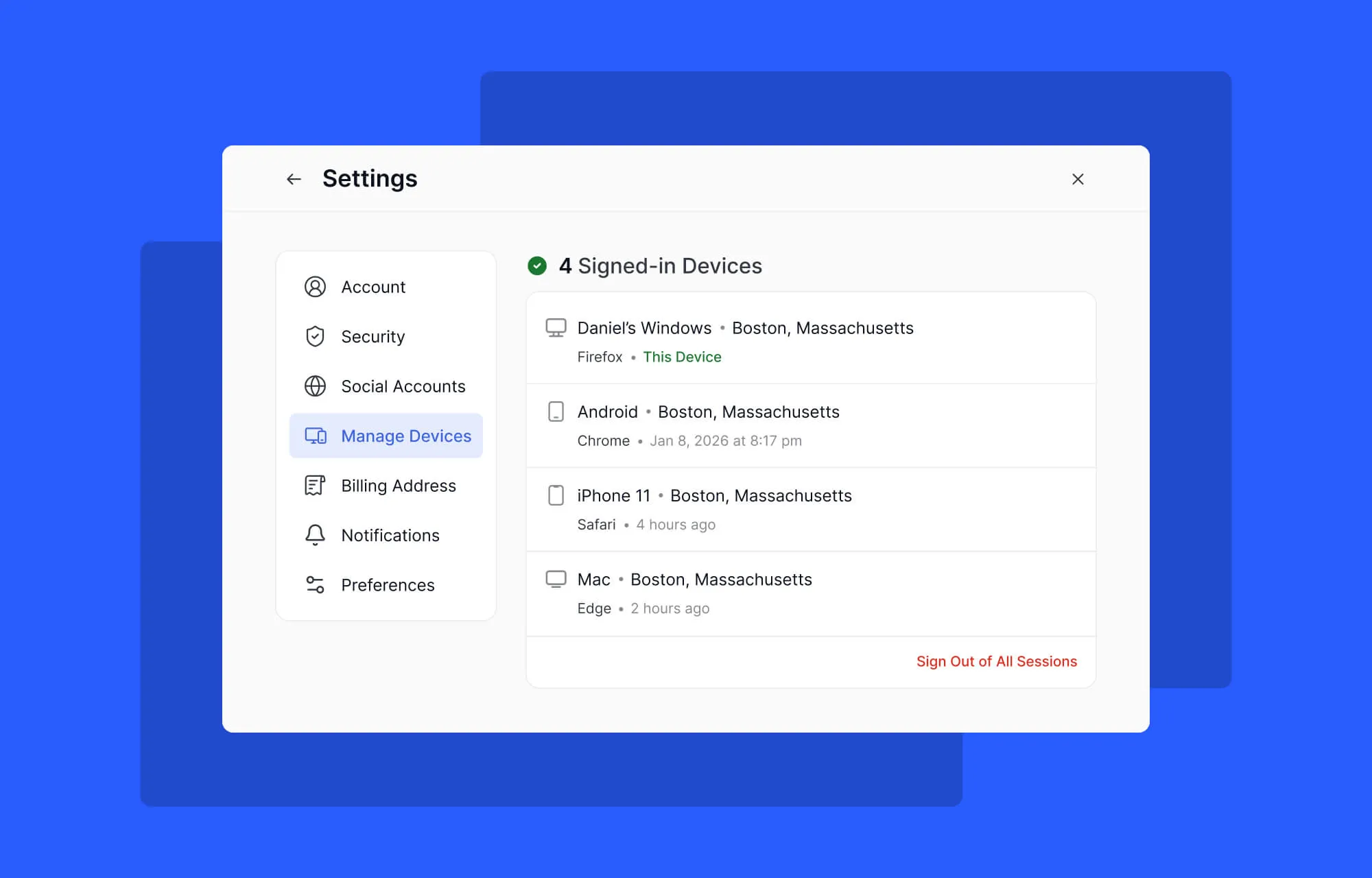Click the Manage Devices monitor icon
This screenshot has height=878, width=1372.
click(x=315, y=436)
